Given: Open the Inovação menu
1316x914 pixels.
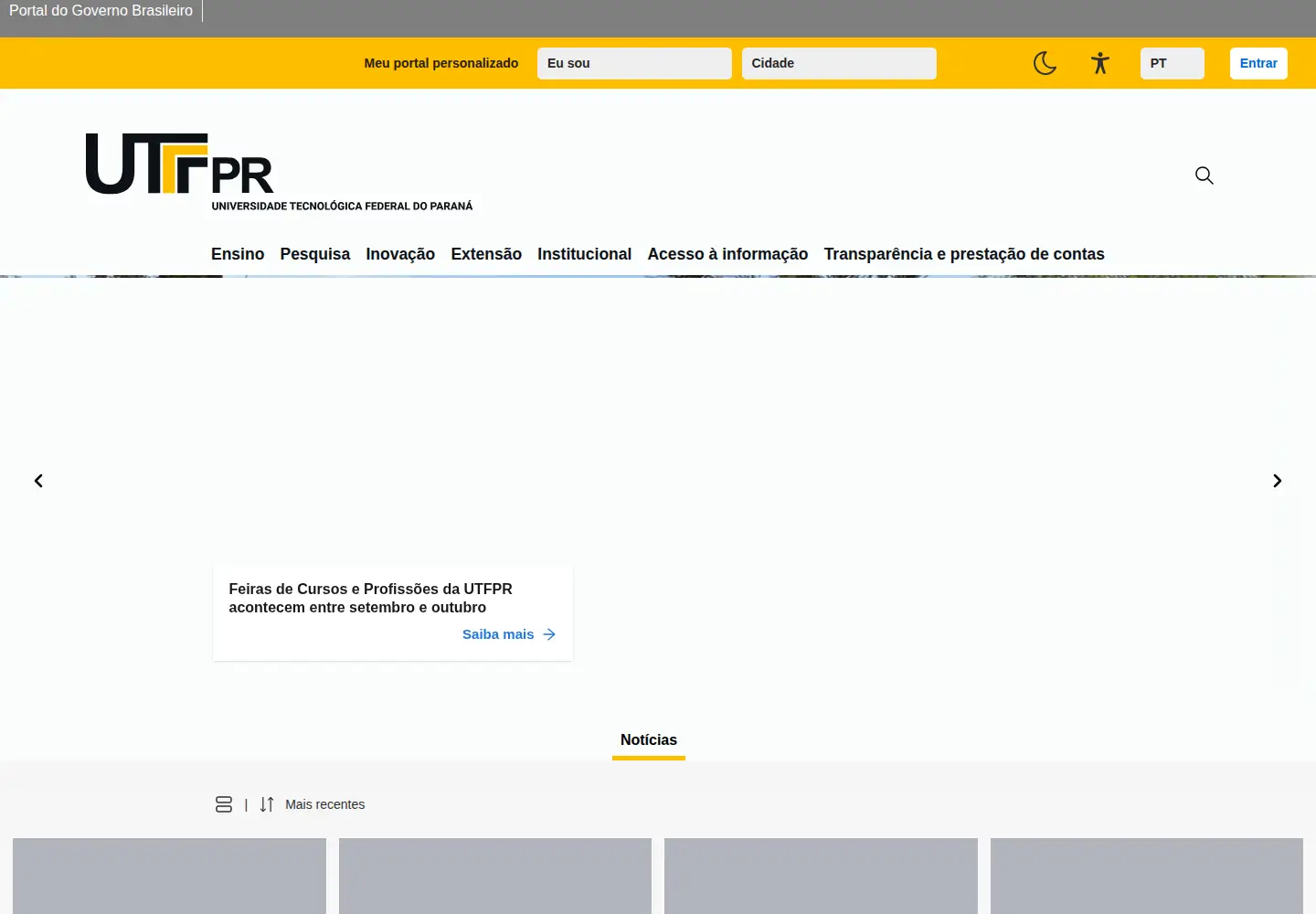Looking at the screenshot, I should point(400,254).
